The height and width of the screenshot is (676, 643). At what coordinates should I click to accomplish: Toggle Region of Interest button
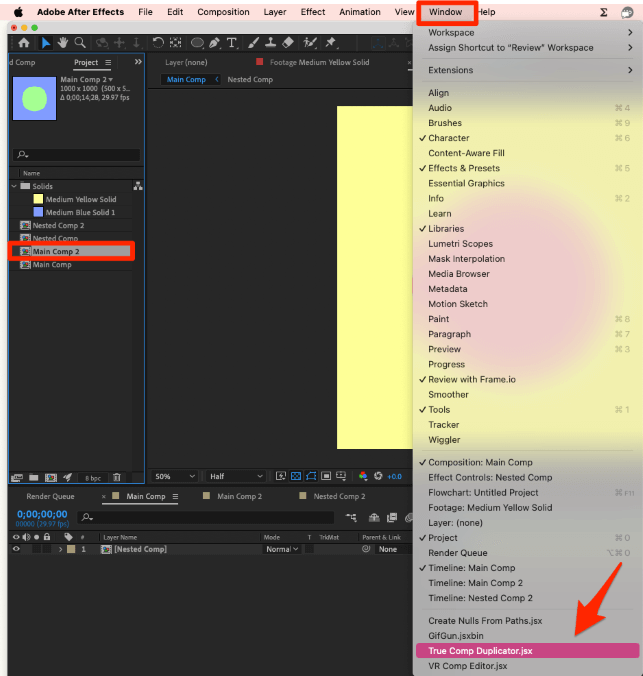[326, 476]
